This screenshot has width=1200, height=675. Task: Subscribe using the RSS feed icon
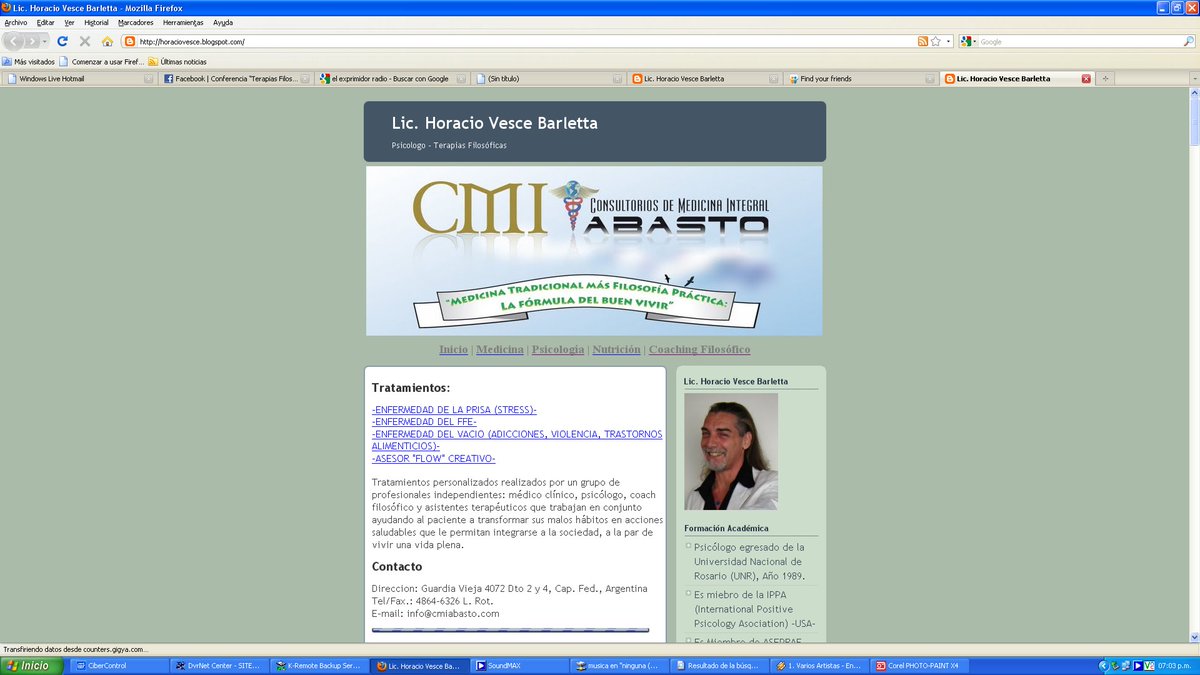923,42
